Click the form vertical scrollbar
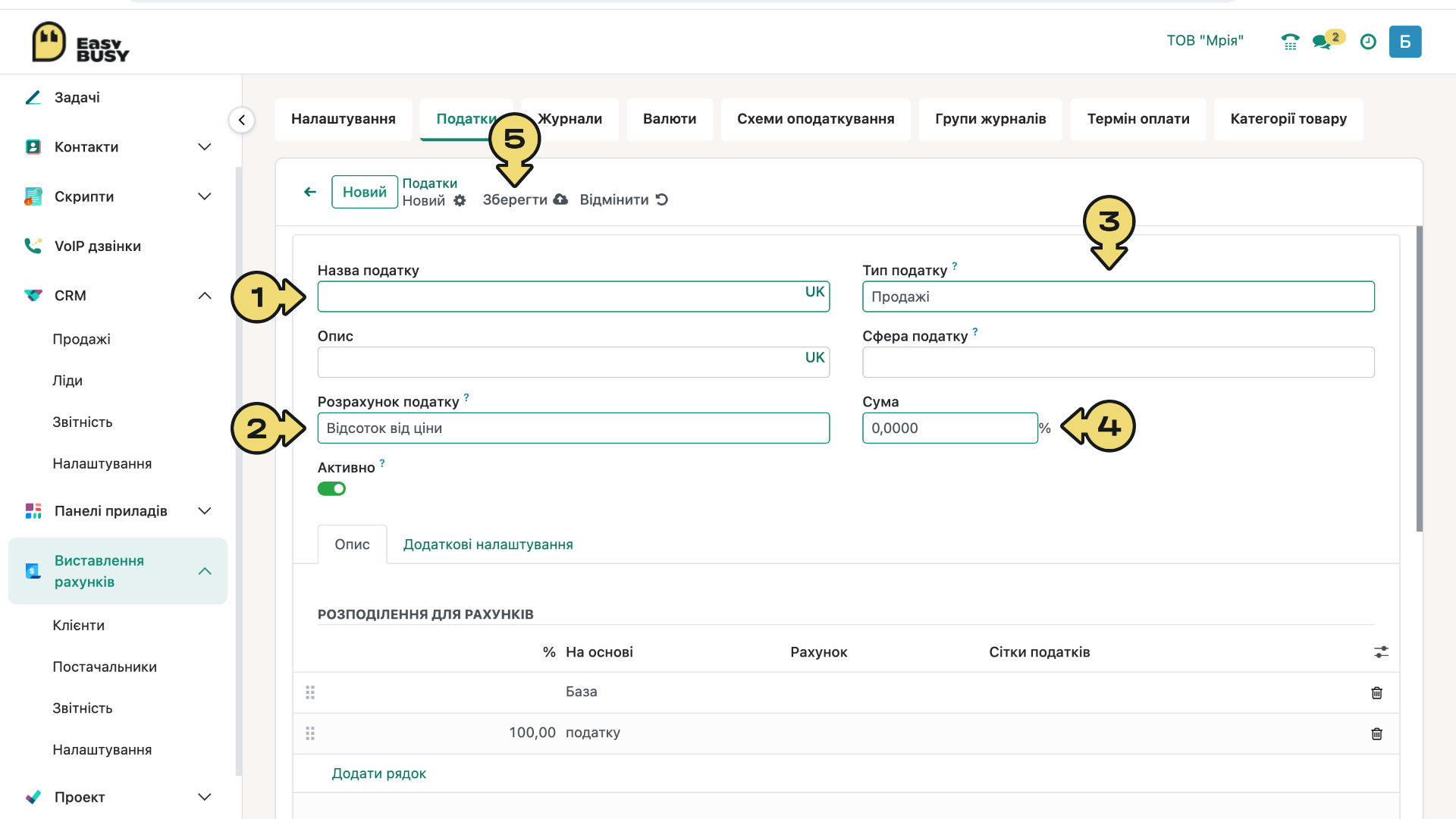The height and width of the screenshot is (819, 1456). click(1419, 379)
